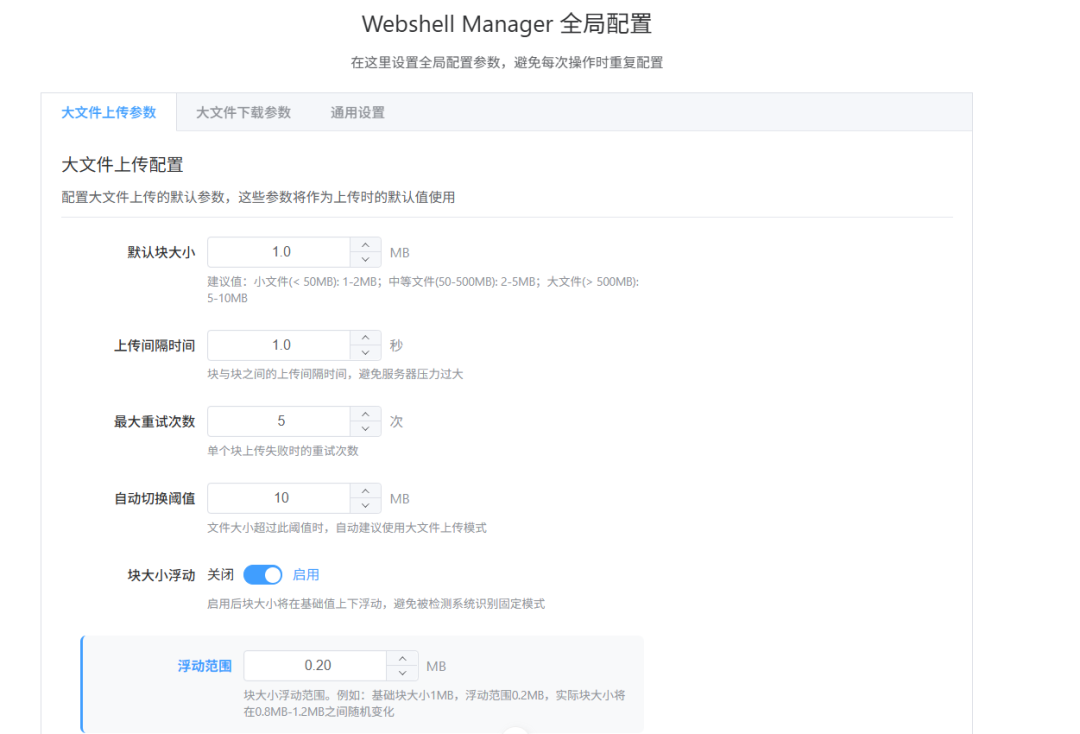Decrease 上传间隔时间 with the down stepper
Image resolution: width=1080 pixels, height=734 pixels.
(367, 351)
